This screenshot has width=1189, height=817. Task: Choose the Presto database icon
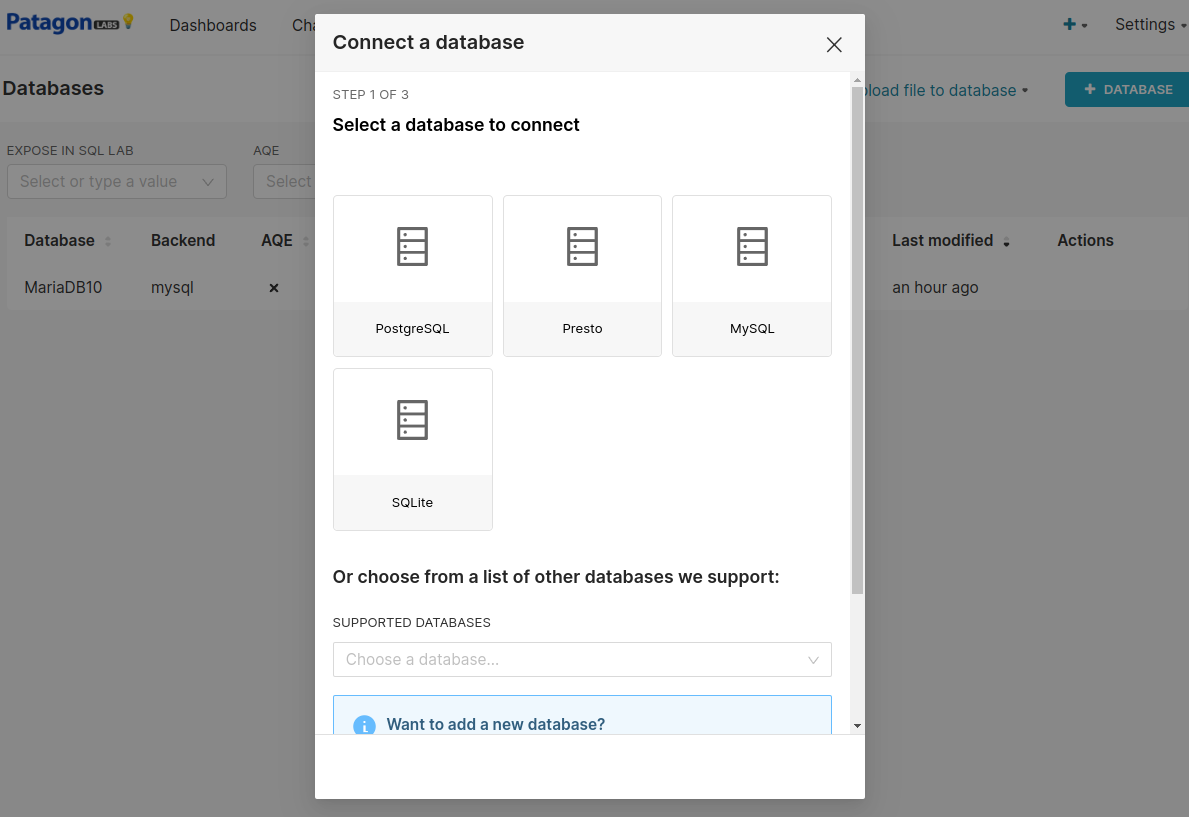point(582,247)
